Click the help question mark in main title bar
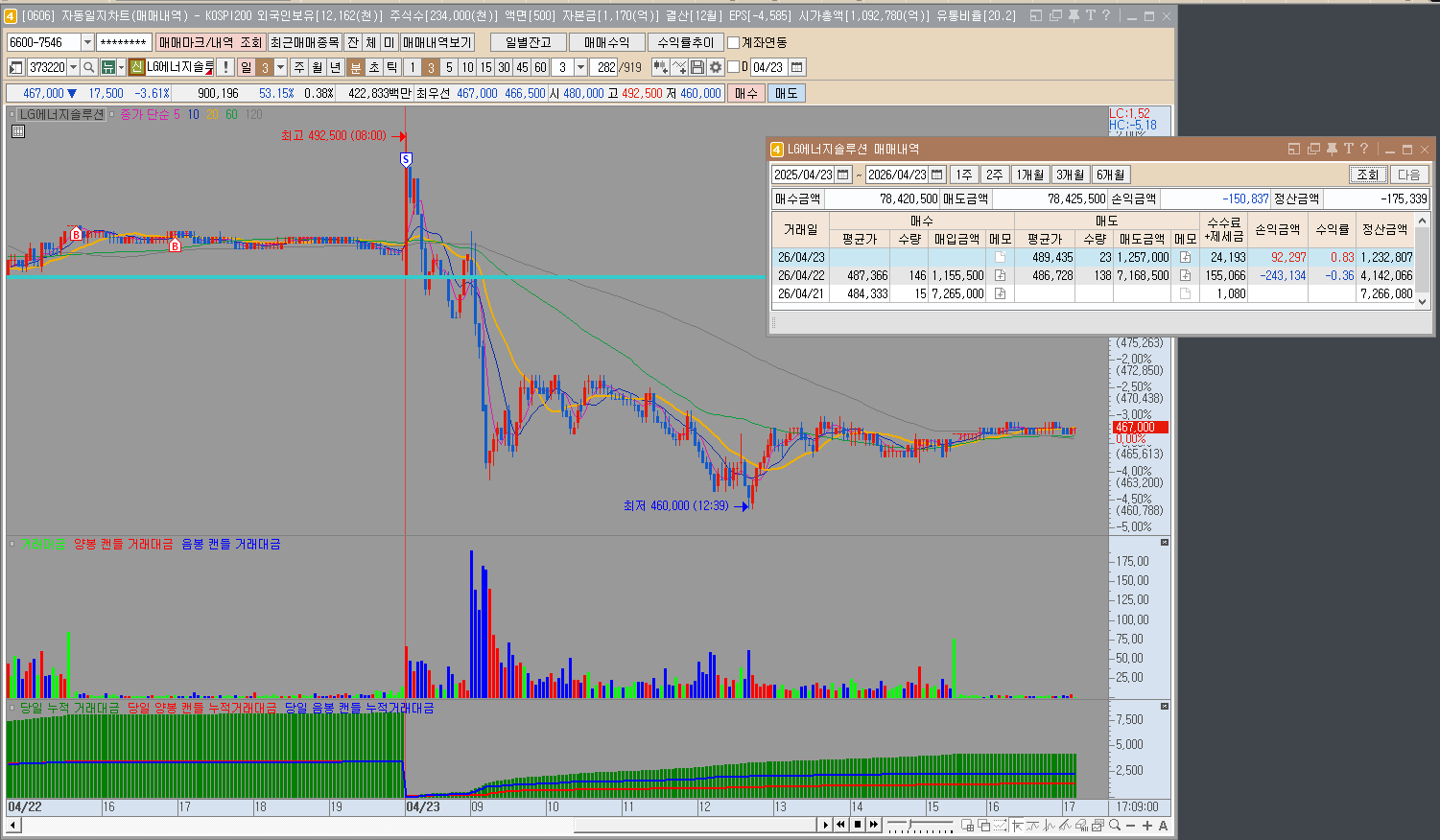 [1107, 15]
